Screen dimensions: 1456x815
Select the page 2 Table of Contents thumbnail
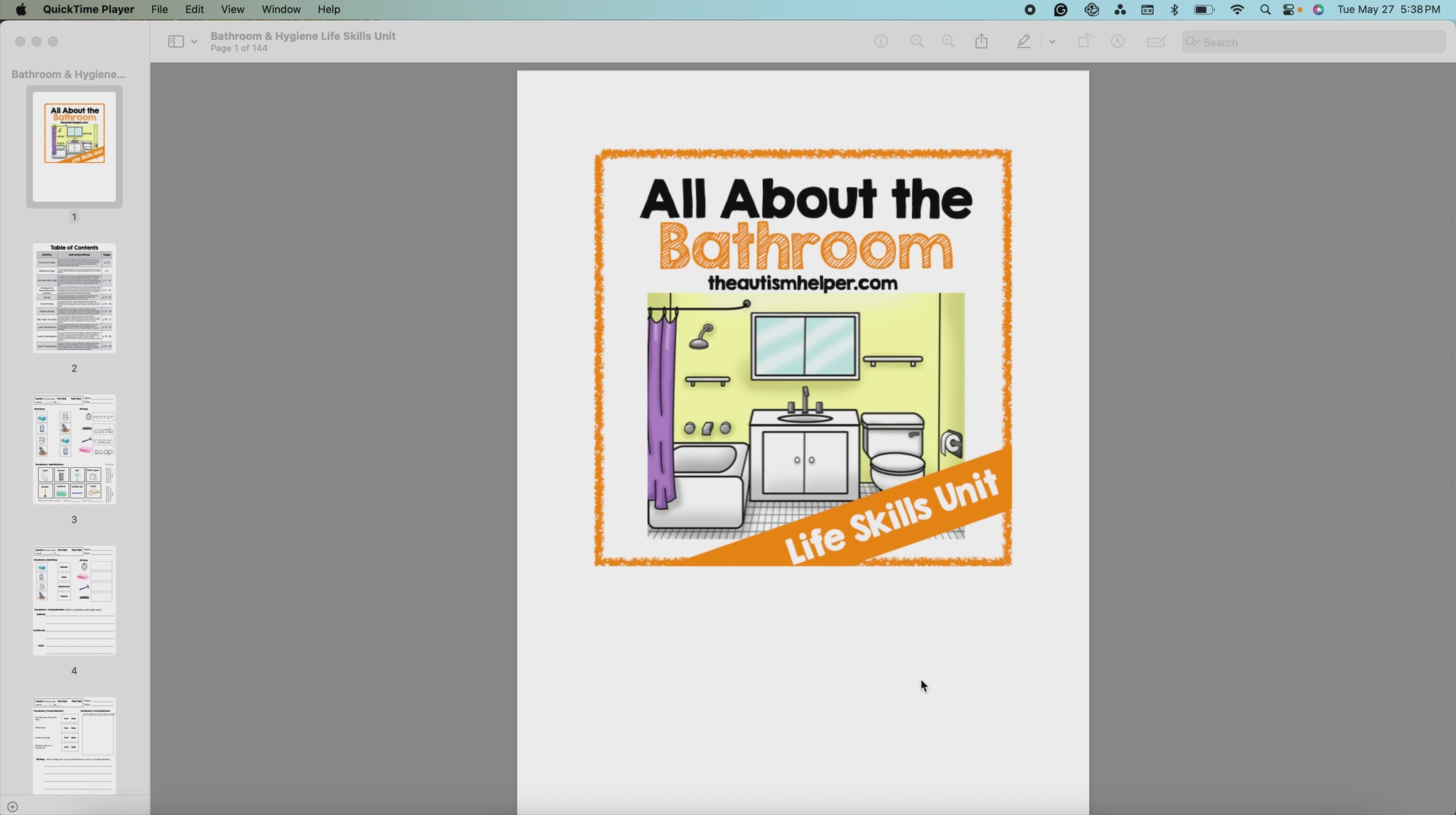click(74, 298)
